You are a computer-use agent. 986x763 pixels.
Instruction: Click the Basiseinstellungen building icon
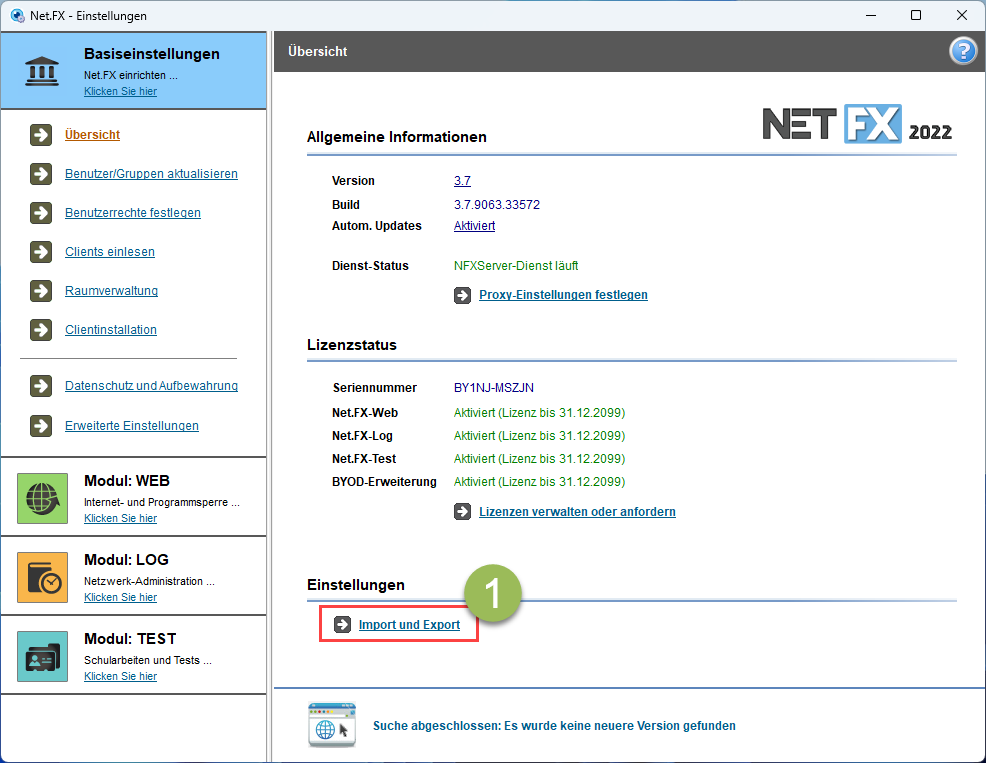[42, 71]
